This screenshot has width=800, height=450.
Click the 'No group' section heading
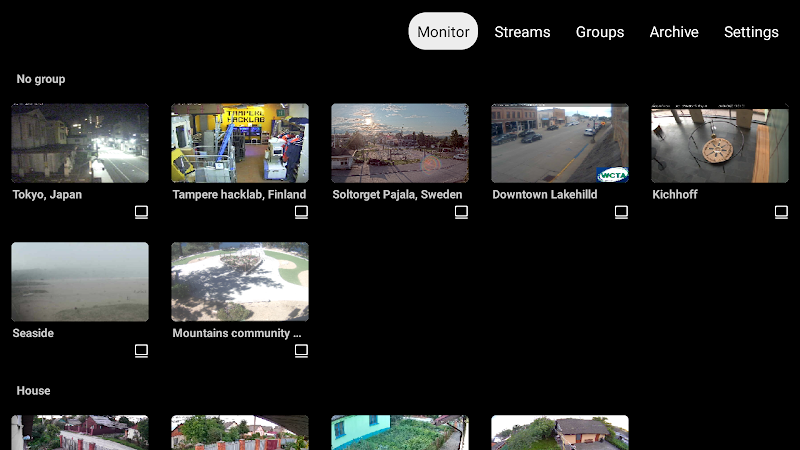[41, 79]
